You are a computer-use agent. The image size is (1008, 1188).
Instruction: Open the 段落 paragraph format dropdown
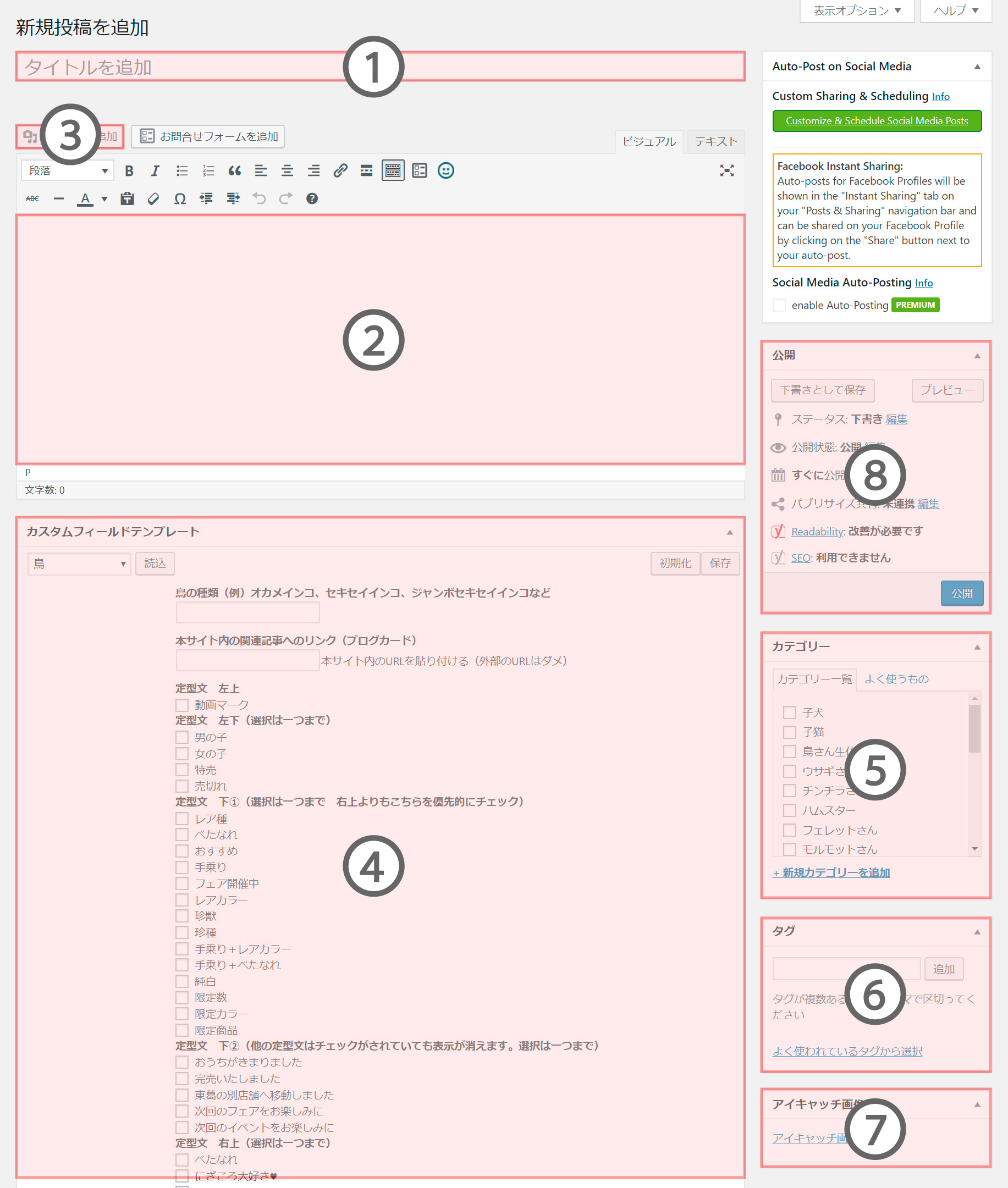68,171
